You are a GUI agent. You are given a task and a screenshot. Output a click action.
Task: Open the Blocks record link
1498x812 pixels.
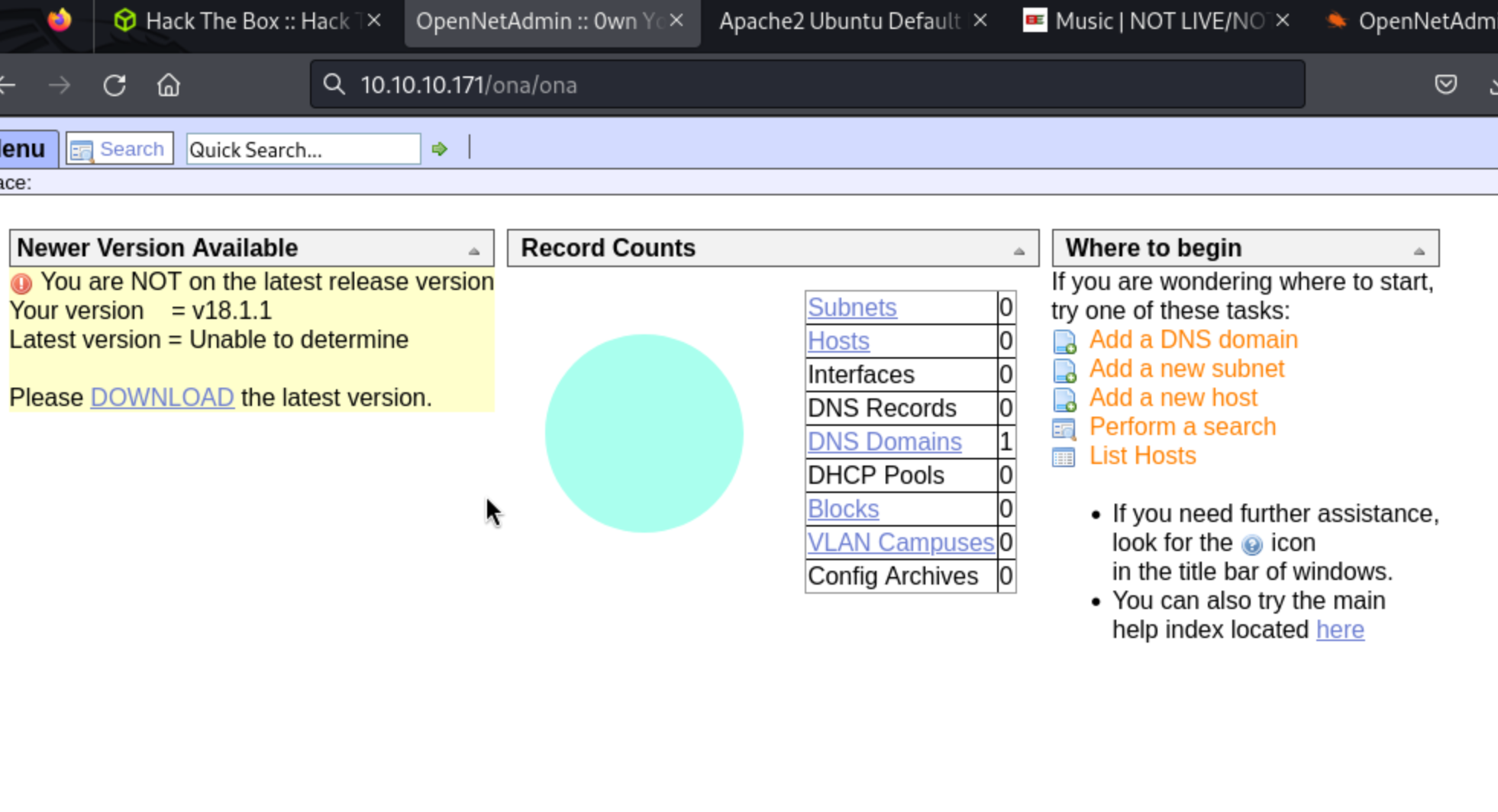pyautogui.click(x=843, y=509)
